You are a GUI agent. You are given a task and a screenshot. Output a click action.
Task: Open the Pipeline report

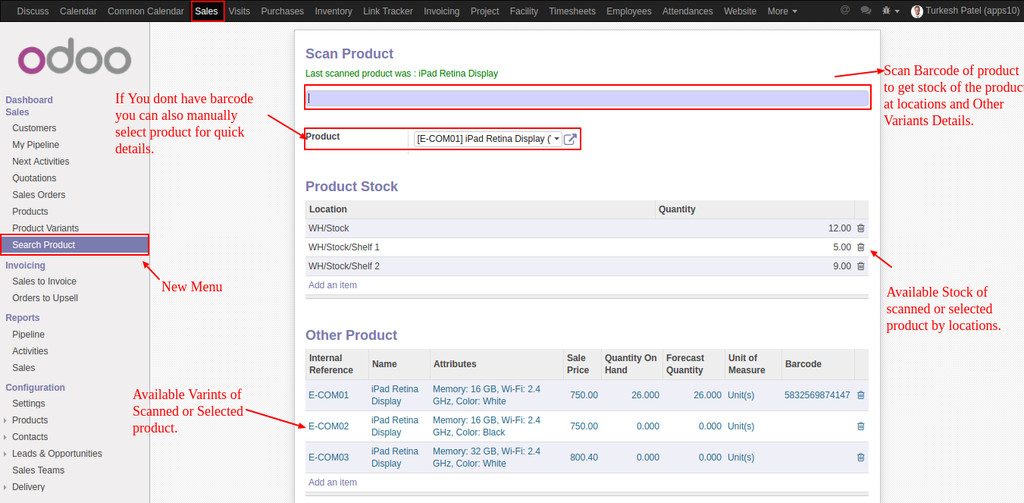coord(29,334)
